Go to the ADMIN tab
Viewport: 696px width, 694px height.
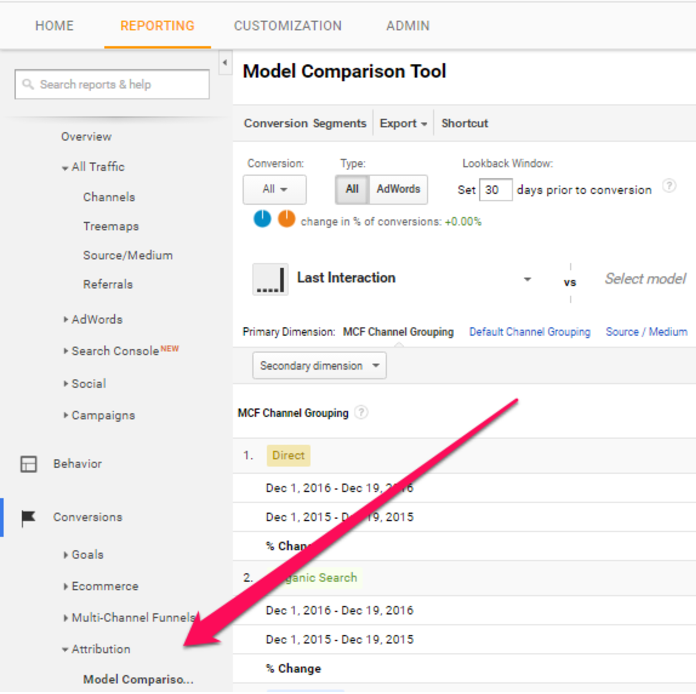pyautogui.click(x=407, y=26)
